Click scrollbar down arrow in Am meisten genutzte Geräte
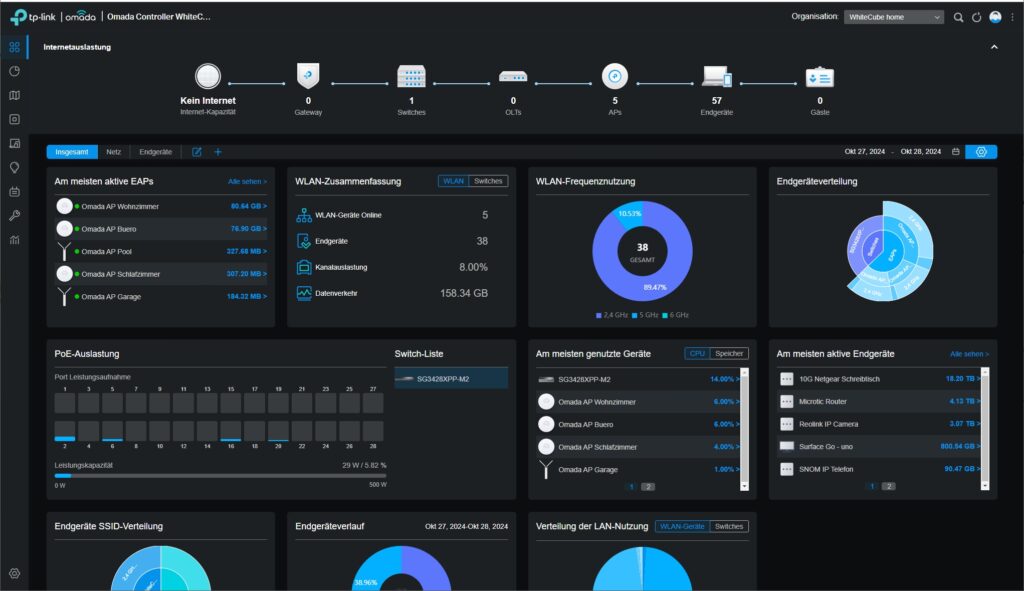The height and width of the screenshot is (591, 1024). (744, 487)
